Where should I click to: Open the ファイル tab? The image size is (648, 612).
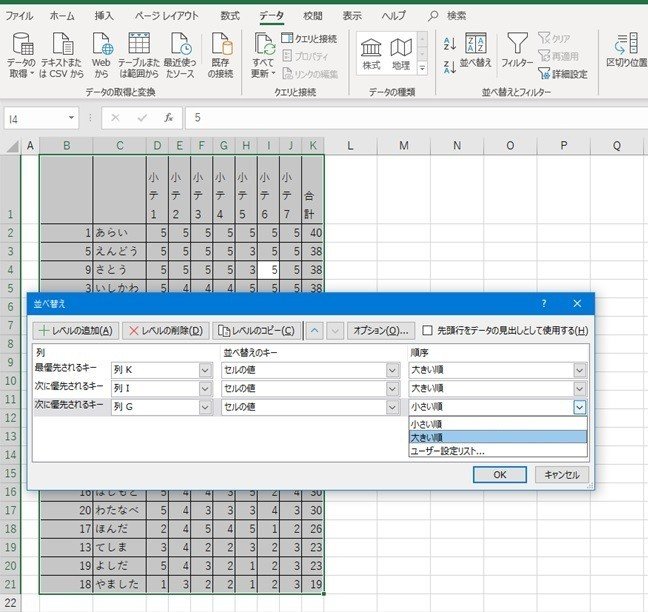[19, 16]
